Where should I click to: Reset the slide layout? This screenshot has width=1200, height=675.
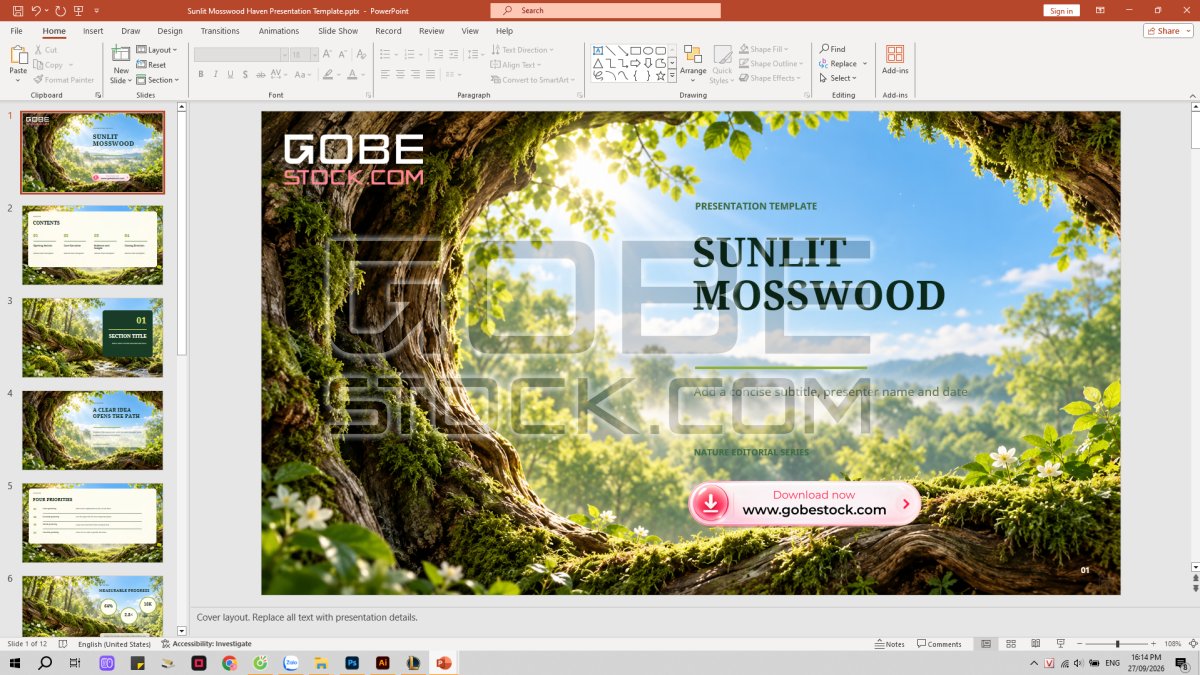(151, 65)
